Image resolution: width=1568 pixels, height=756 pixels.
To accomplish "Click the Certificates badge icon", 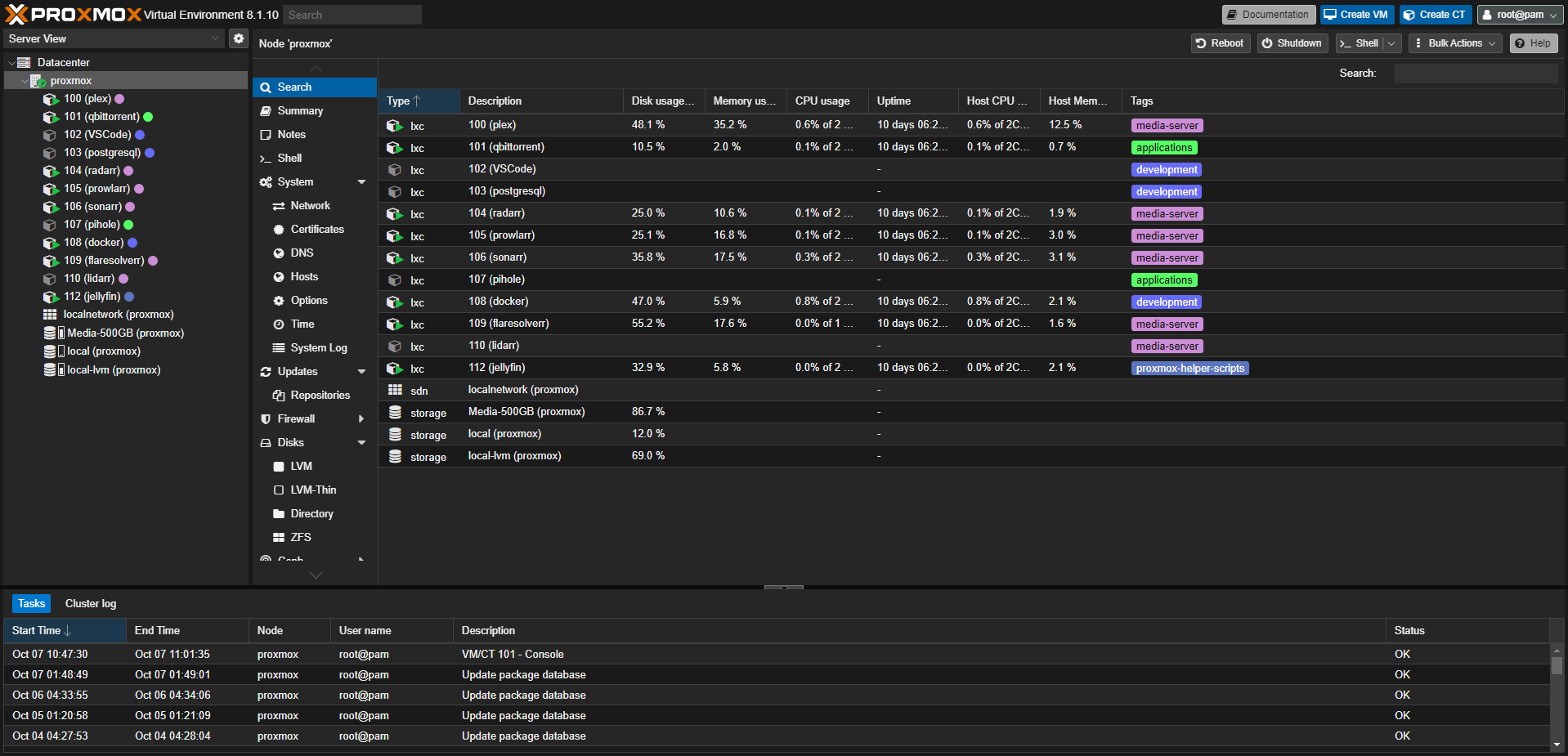I will (279, 230).
